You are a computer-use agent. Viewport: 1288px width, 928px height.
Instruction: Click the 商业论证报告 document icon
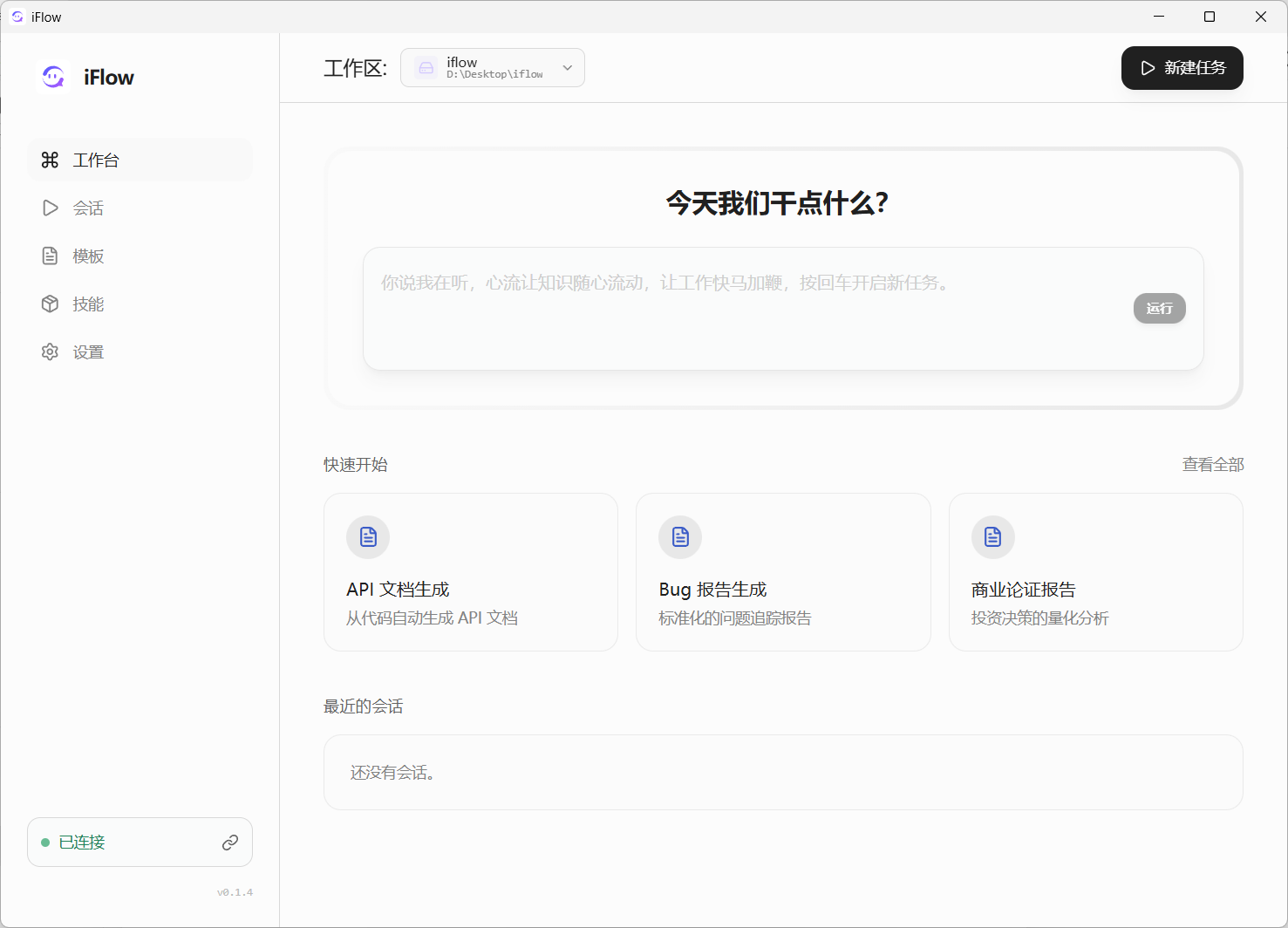pos(992,536)
